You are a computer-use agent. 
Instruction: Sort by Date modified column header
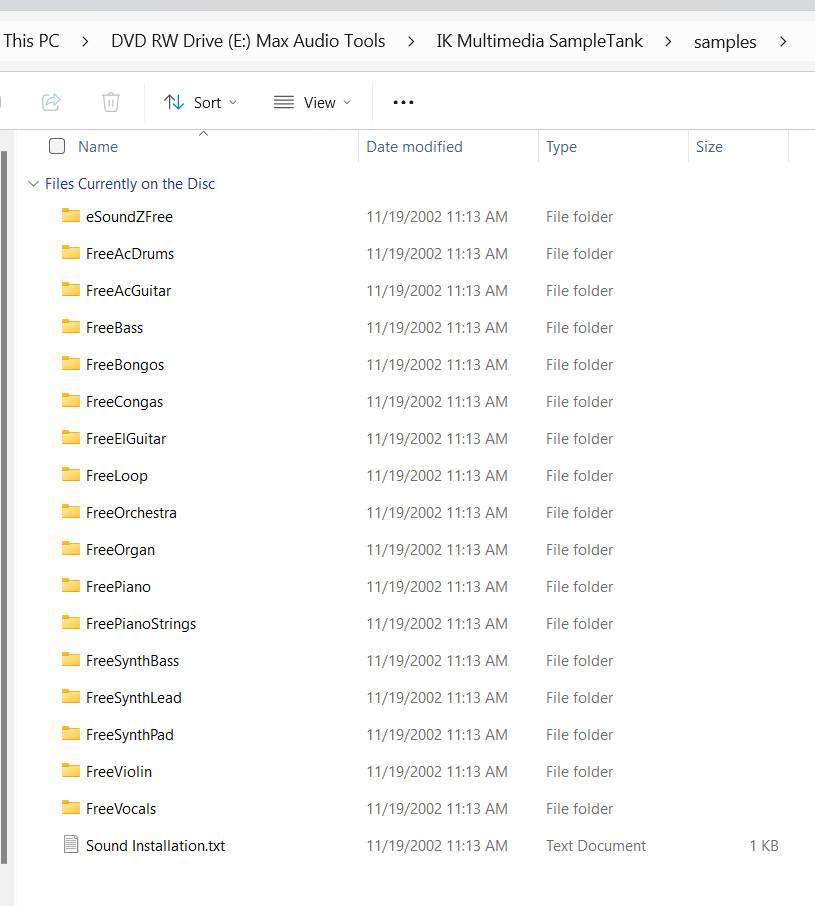[x=414, y=146]
